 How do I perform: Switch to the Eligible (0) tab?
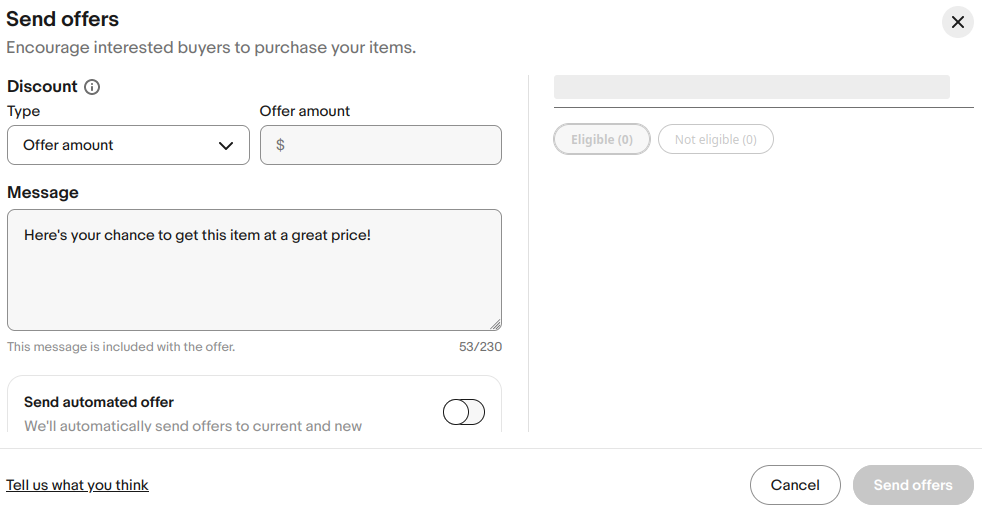click(602, 140)
